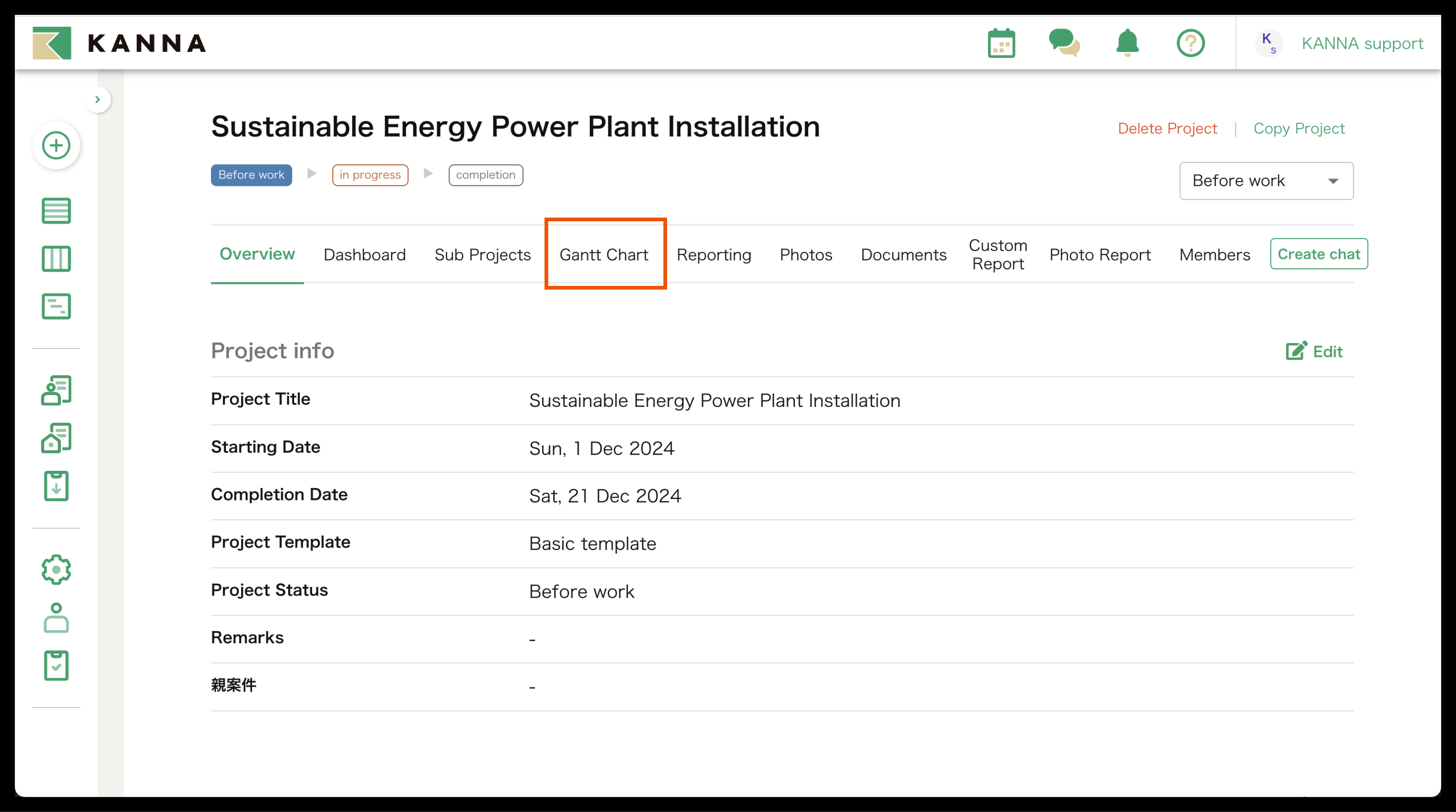The width and height of the screenshot is (1456, 812).
Task: Open the list view sidebar icon
Action: [56, 211]
